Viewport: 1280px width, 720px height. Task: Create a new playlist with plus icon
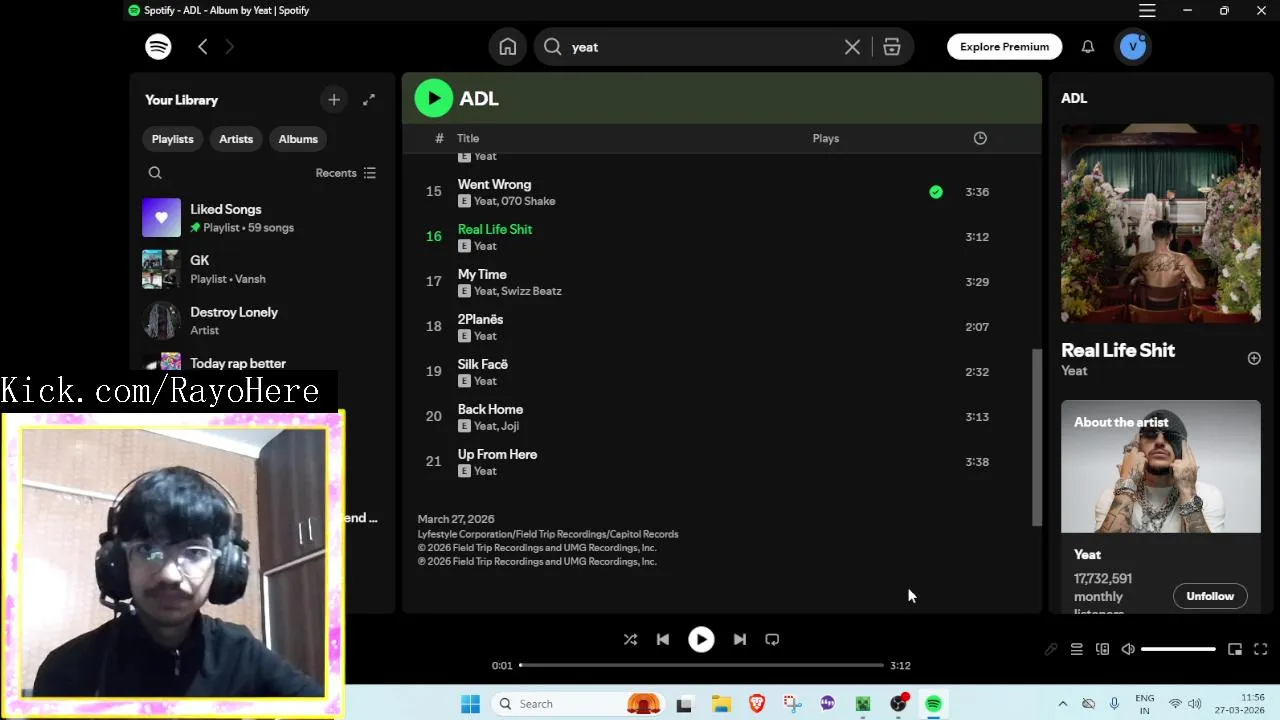point(334,99)
